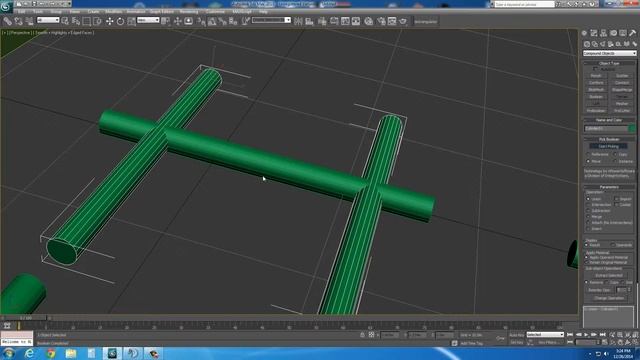Select the Reference radio button
The height and width of the screenshot is (360, 640).
tap(589, 154)
